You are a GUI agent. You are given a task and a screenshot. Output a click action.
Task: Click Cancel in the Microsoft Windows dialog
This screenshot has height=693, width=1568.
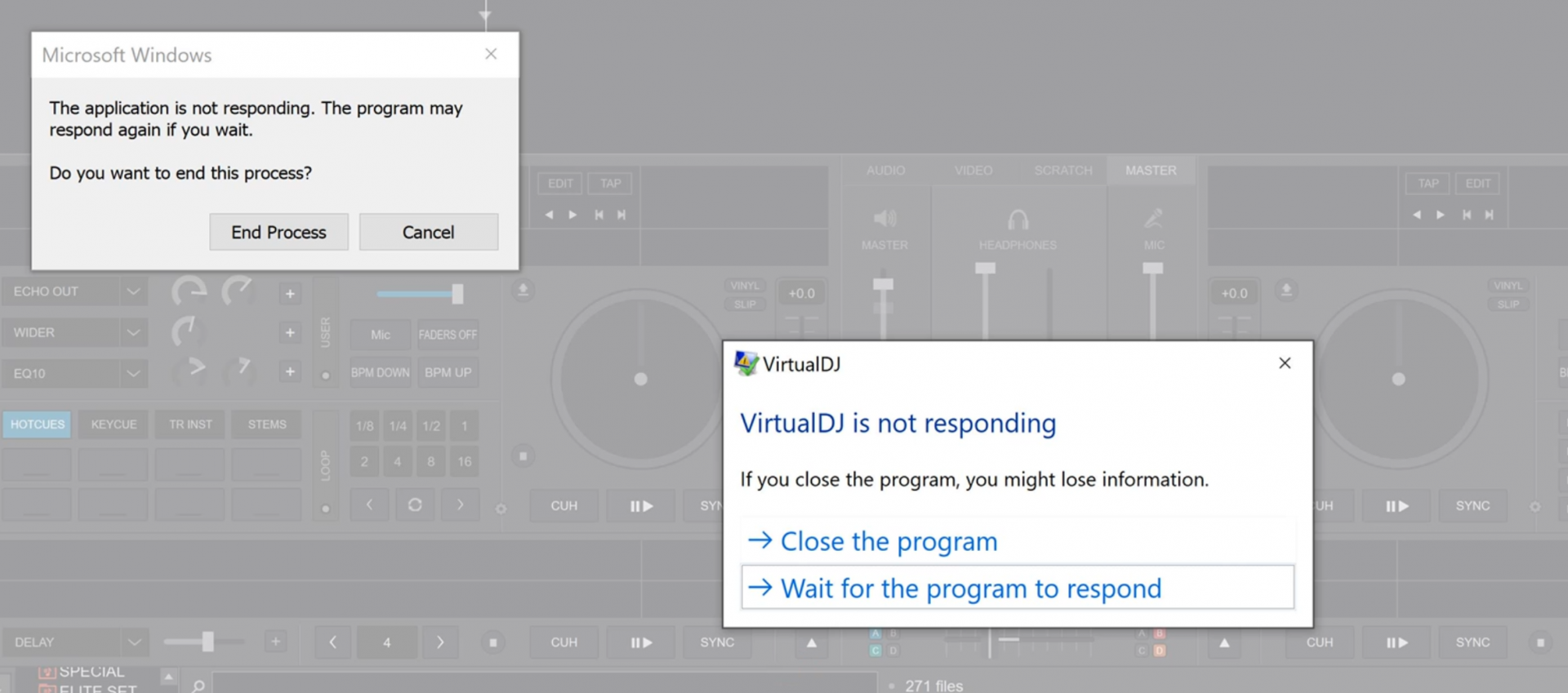coord(428,233)
